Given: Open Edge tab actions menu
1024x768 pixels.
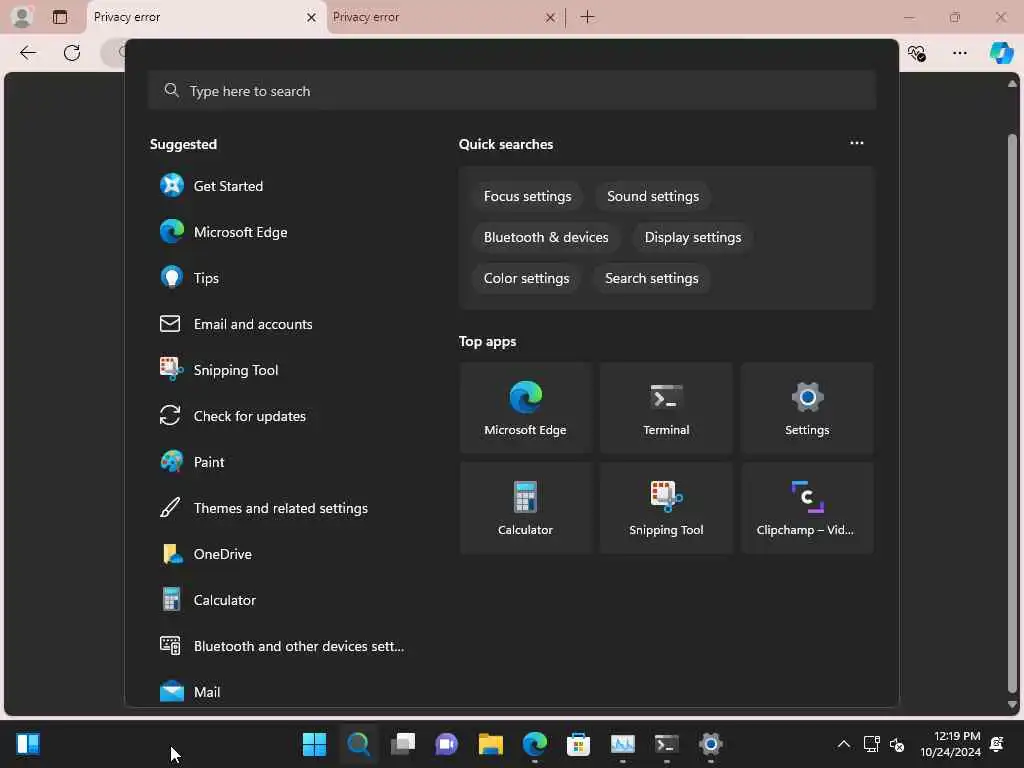Looking at the screenshot, I should point(60,17).
